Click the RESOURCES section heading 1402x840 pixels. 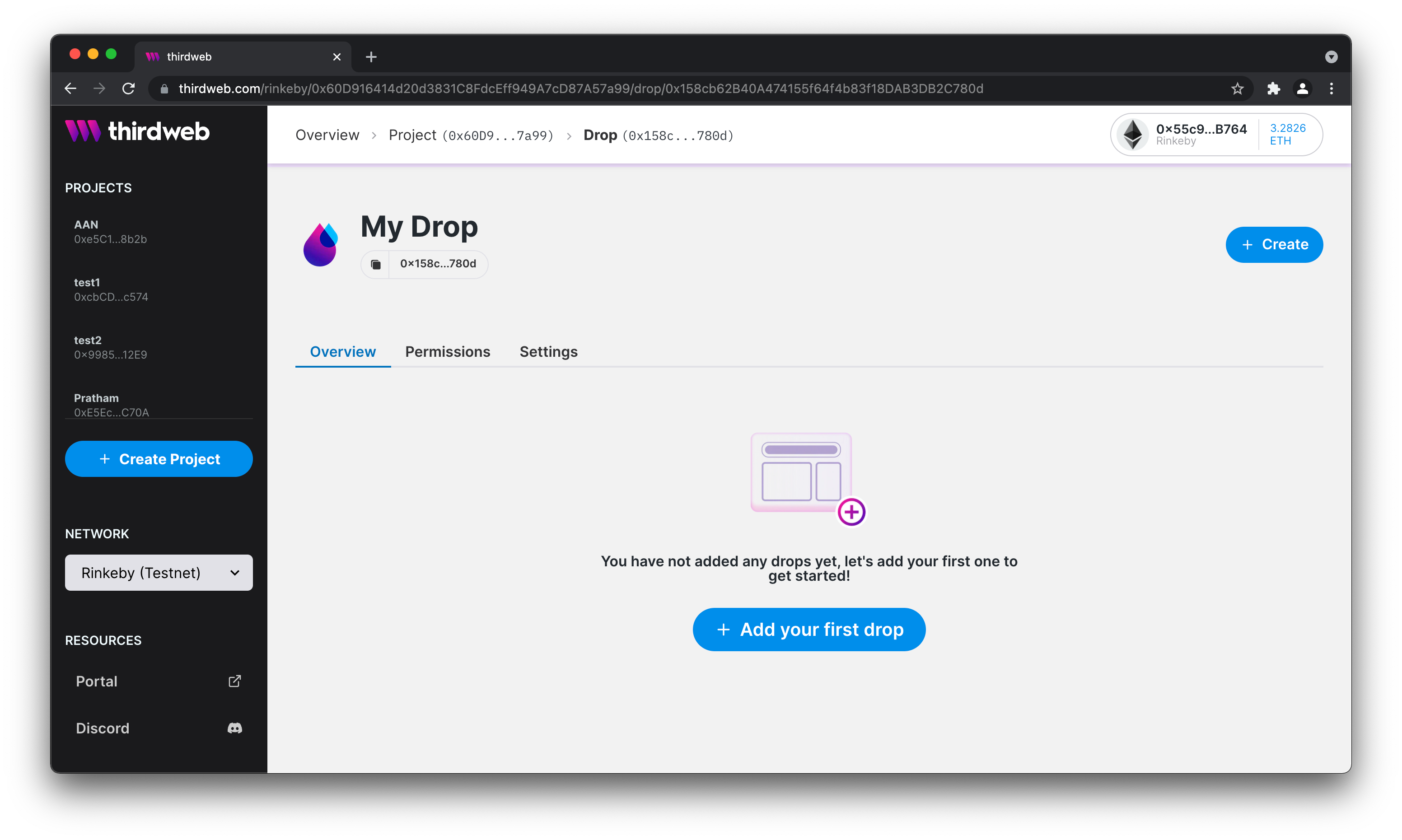(x=103, y=640)
